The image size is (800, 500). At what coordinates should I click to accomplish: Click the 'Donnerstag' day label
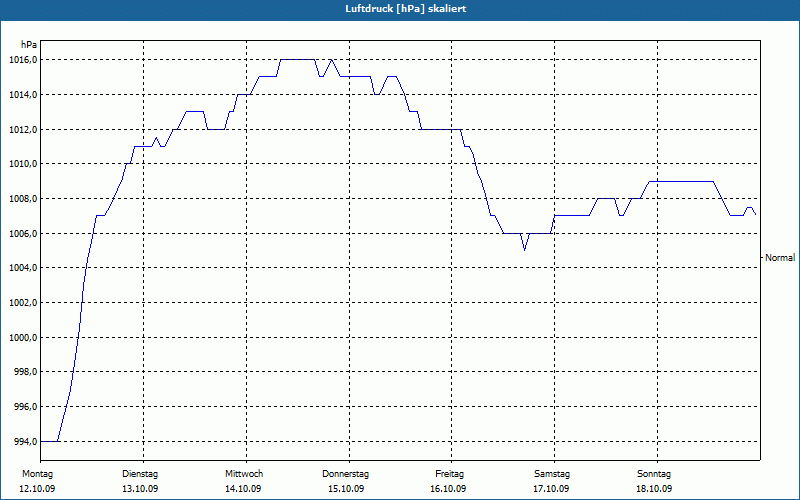click(345, 474)
